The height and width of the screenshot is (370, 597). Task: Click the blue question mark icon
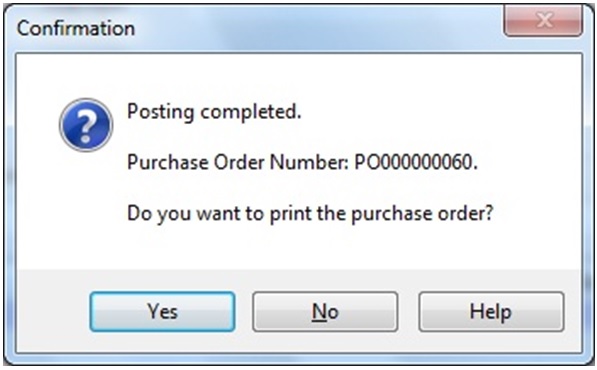pyautogui.click(x=86, y=125)
